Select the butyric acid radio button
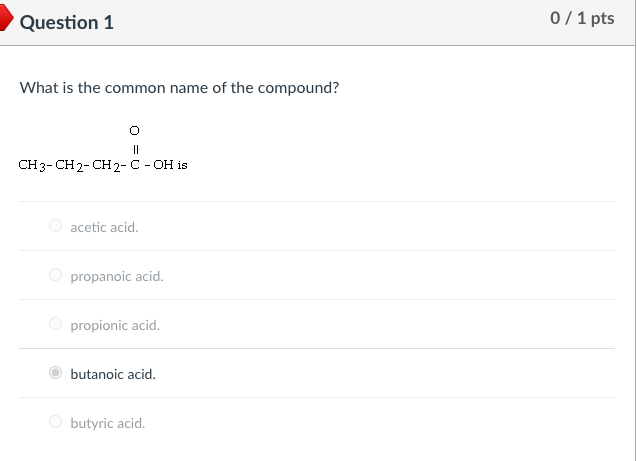 coord(55,422)
